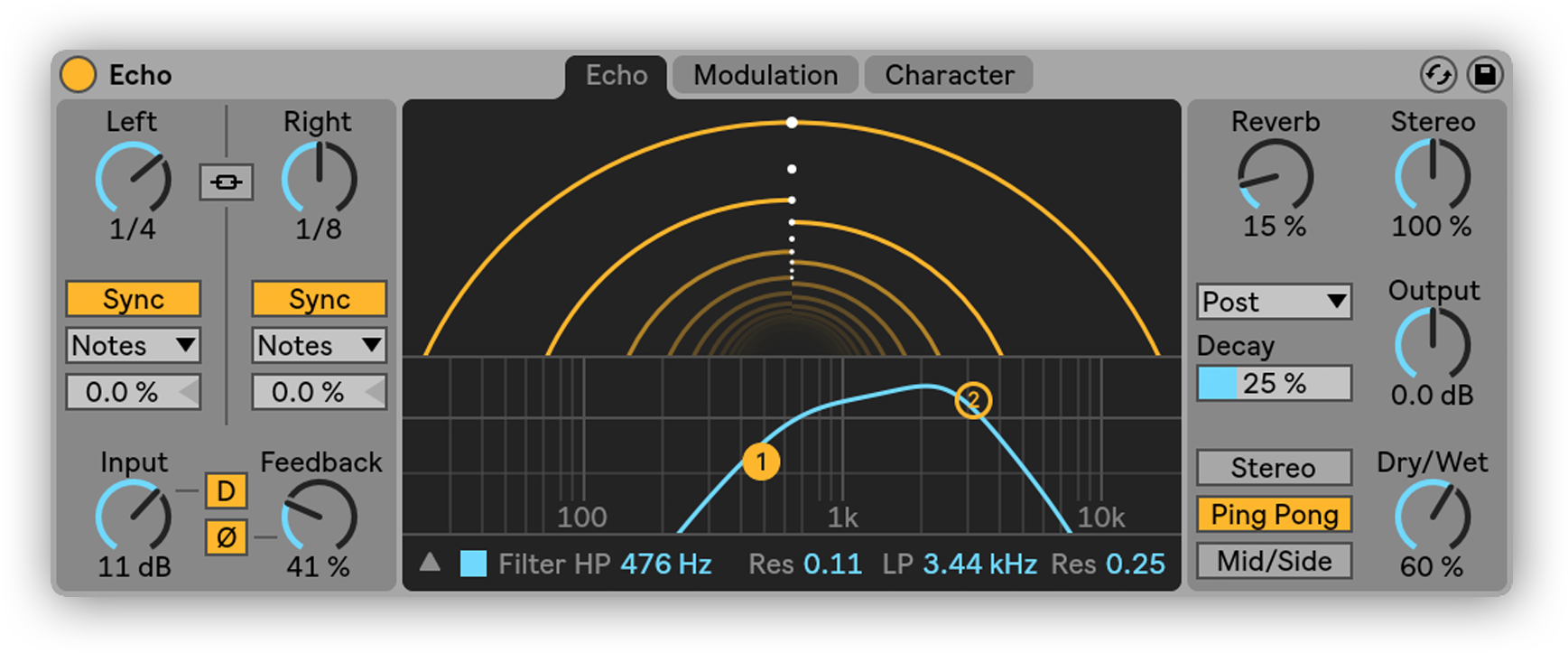Click the stereo link icon between Left and Right
Viewport: 1568px width, 653px height.
coord(226,182)
